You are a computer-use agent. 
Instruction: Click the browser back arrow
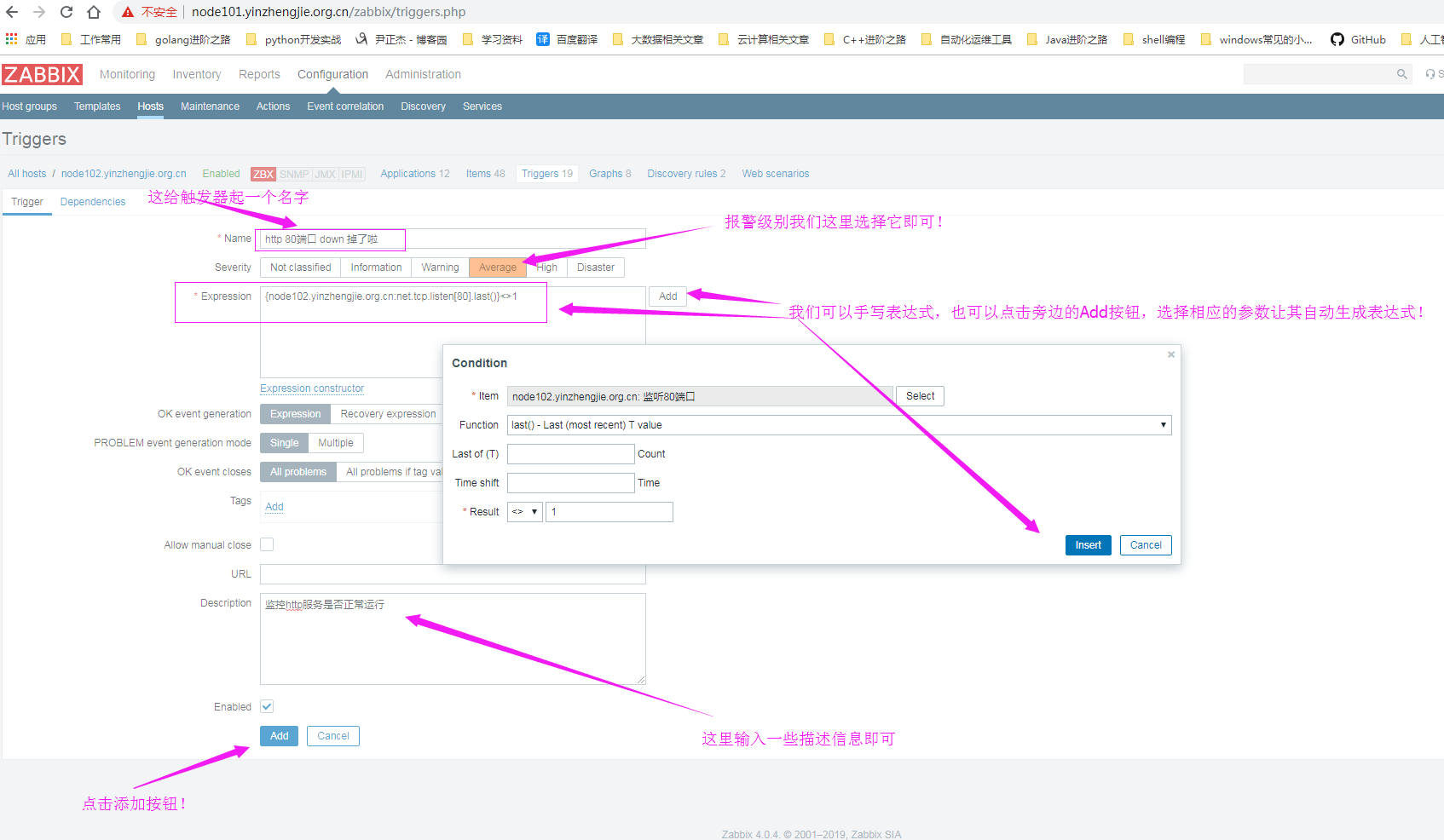(12, 12)
